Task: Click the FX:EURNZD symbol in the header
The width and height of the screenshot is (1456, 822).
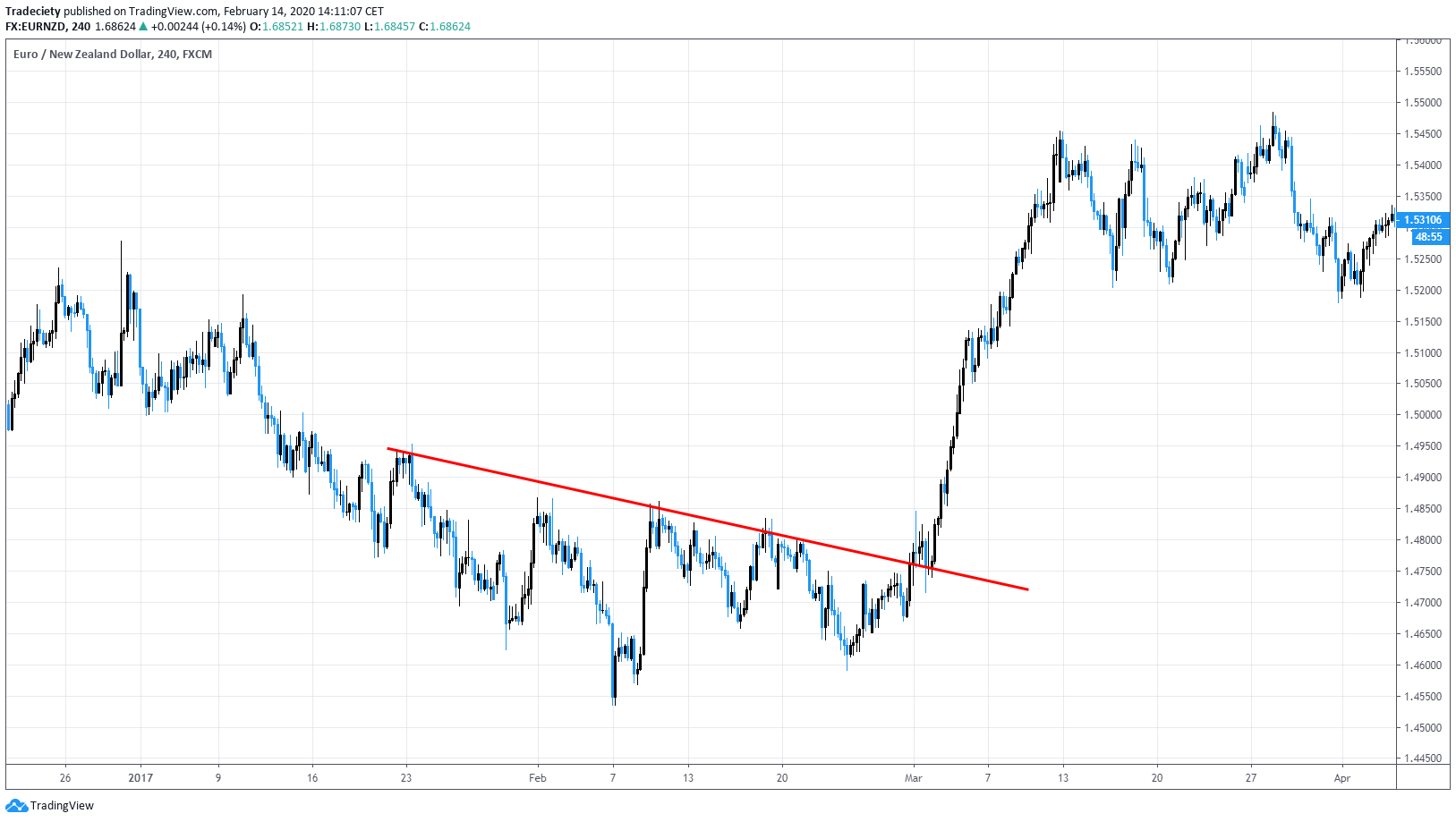Action: pyautogui.click(x=36, y=27)
